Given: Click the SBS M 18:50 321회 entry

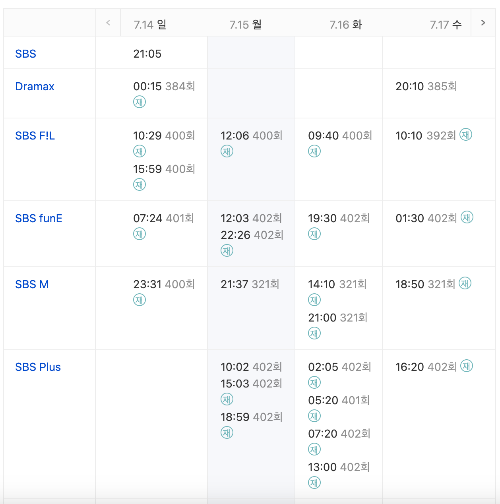Looking at the screenshot, I should click(x=425, y=284).
